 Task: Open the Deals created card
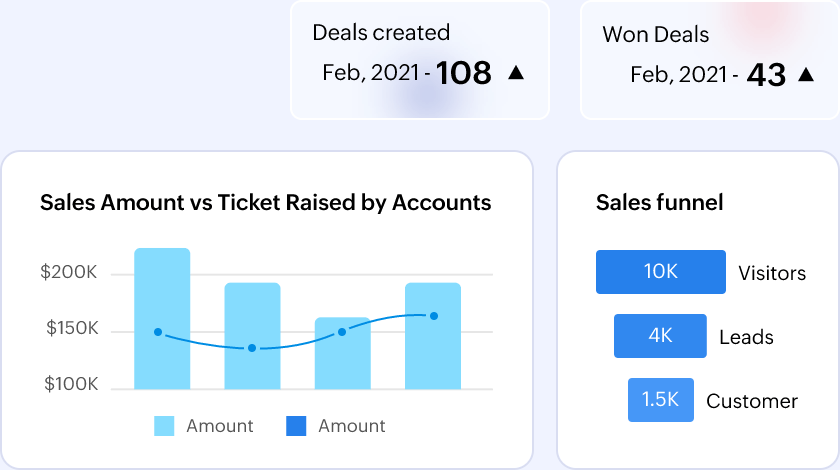pyautogui.click(x=420, y=60)
